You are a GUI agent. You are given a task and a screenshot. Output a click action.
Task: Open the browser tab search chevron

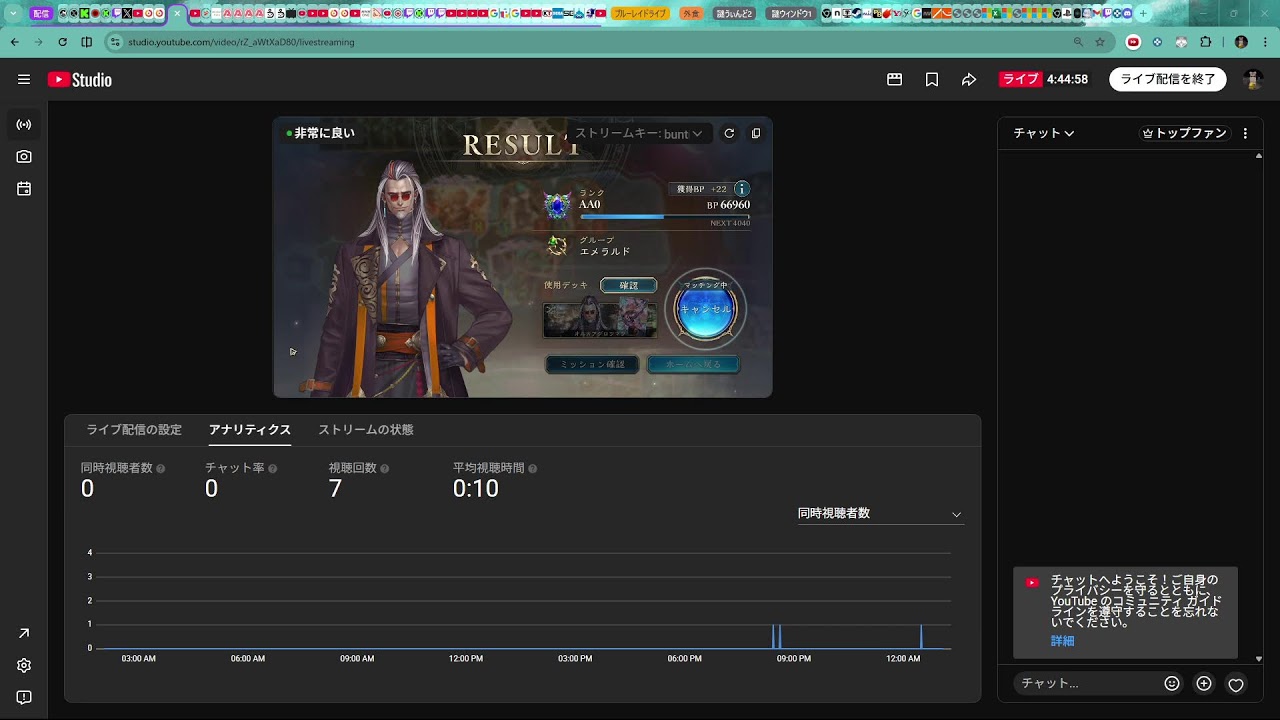tap(13, 14)
